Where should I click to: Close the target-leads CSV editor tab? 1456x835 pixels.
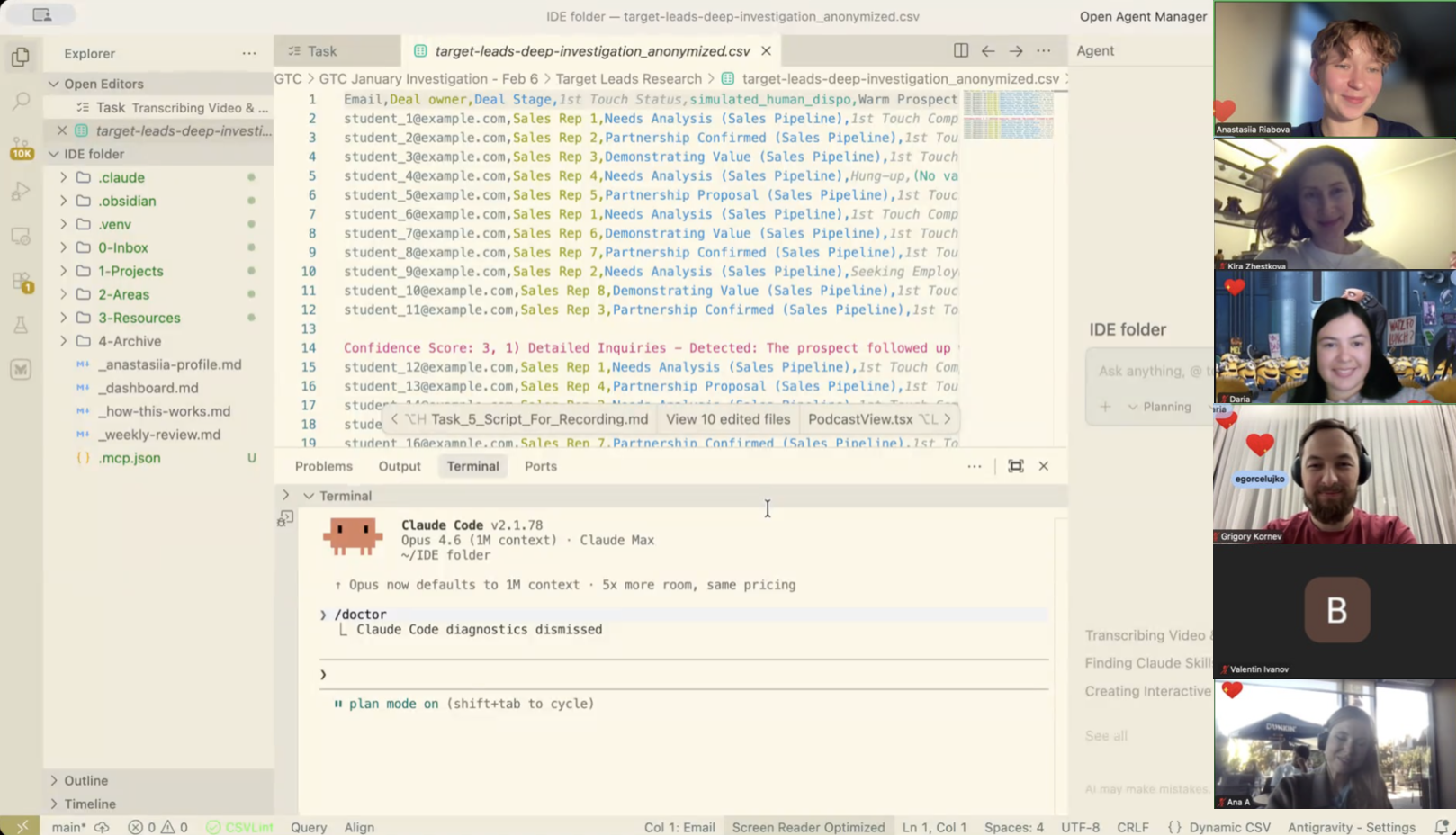tap(766, 50)
